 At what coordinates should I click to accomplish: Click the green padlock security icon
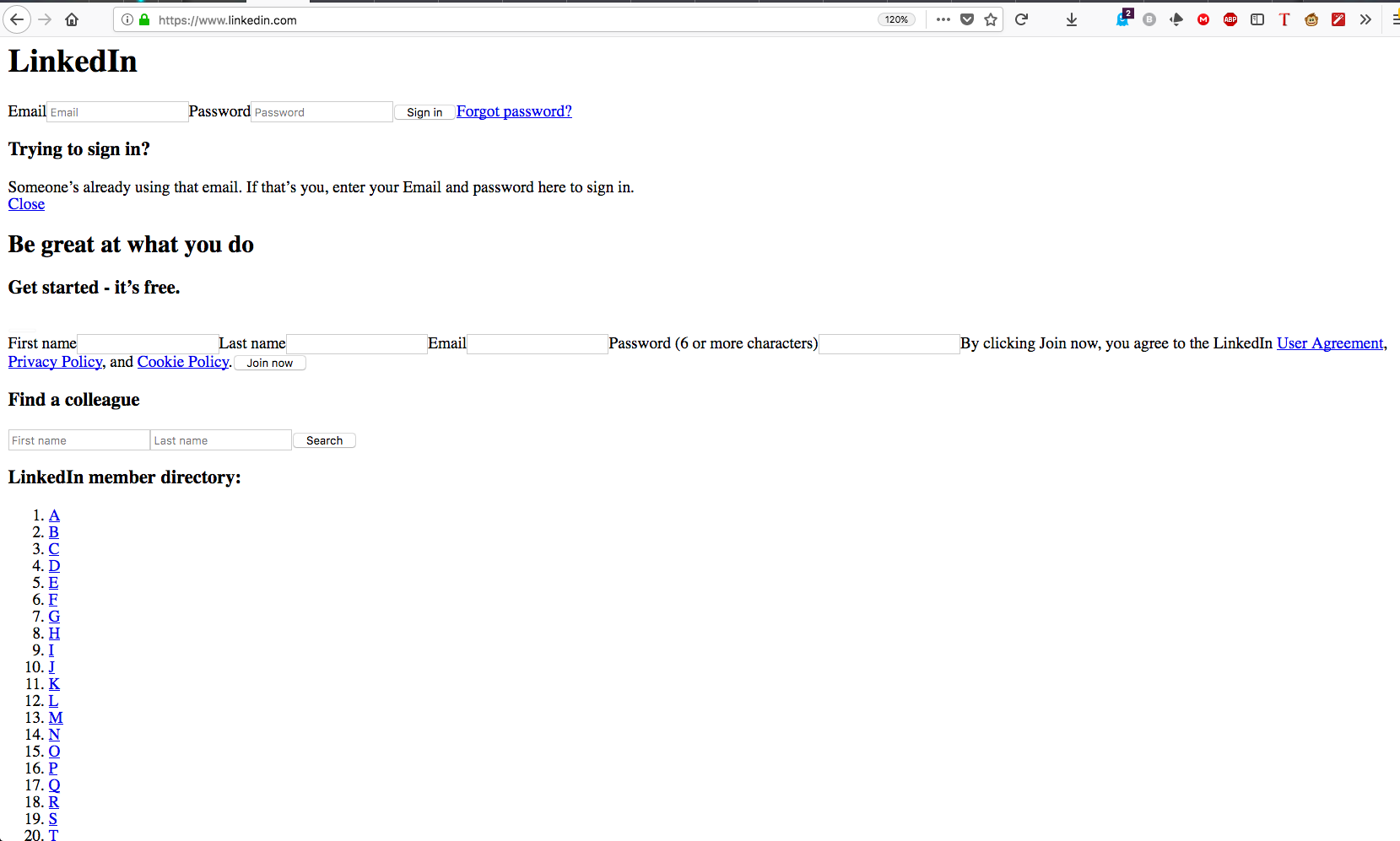pyautogui.click(x=144, y=19)
